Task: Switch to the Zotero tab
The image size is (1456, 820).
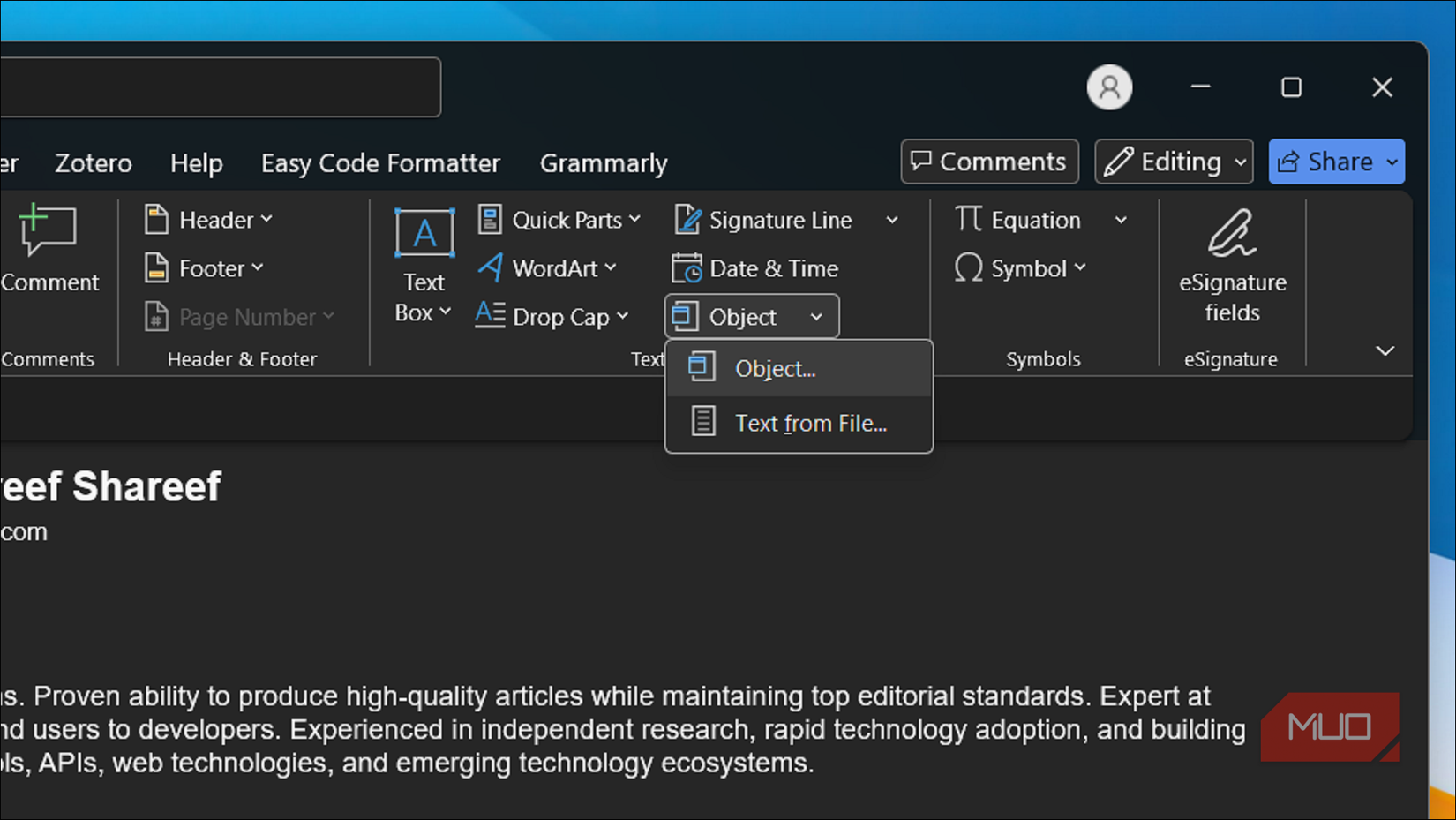Action: 94,163
